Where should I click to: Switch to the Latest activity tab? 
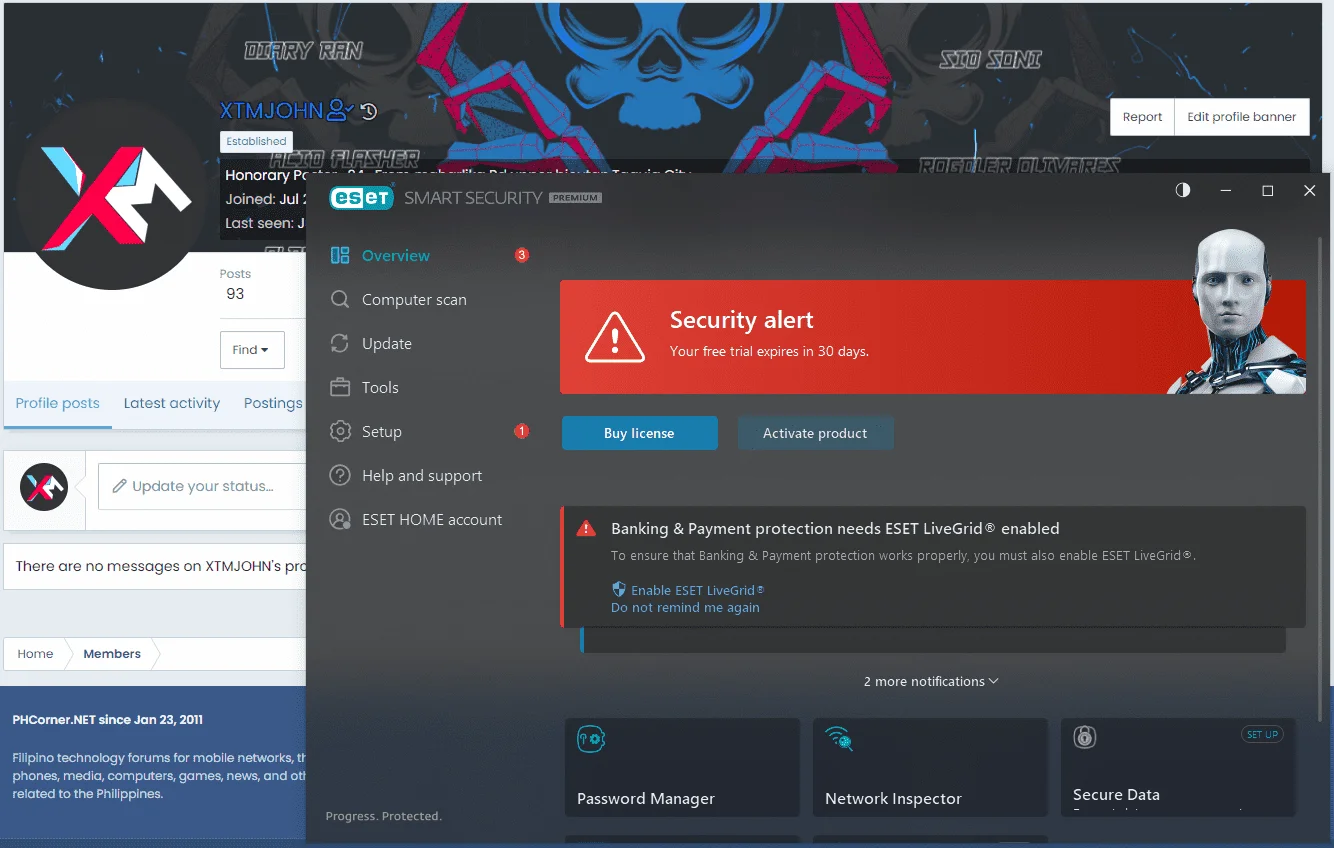pyautogui.click(x=172, y=403)
